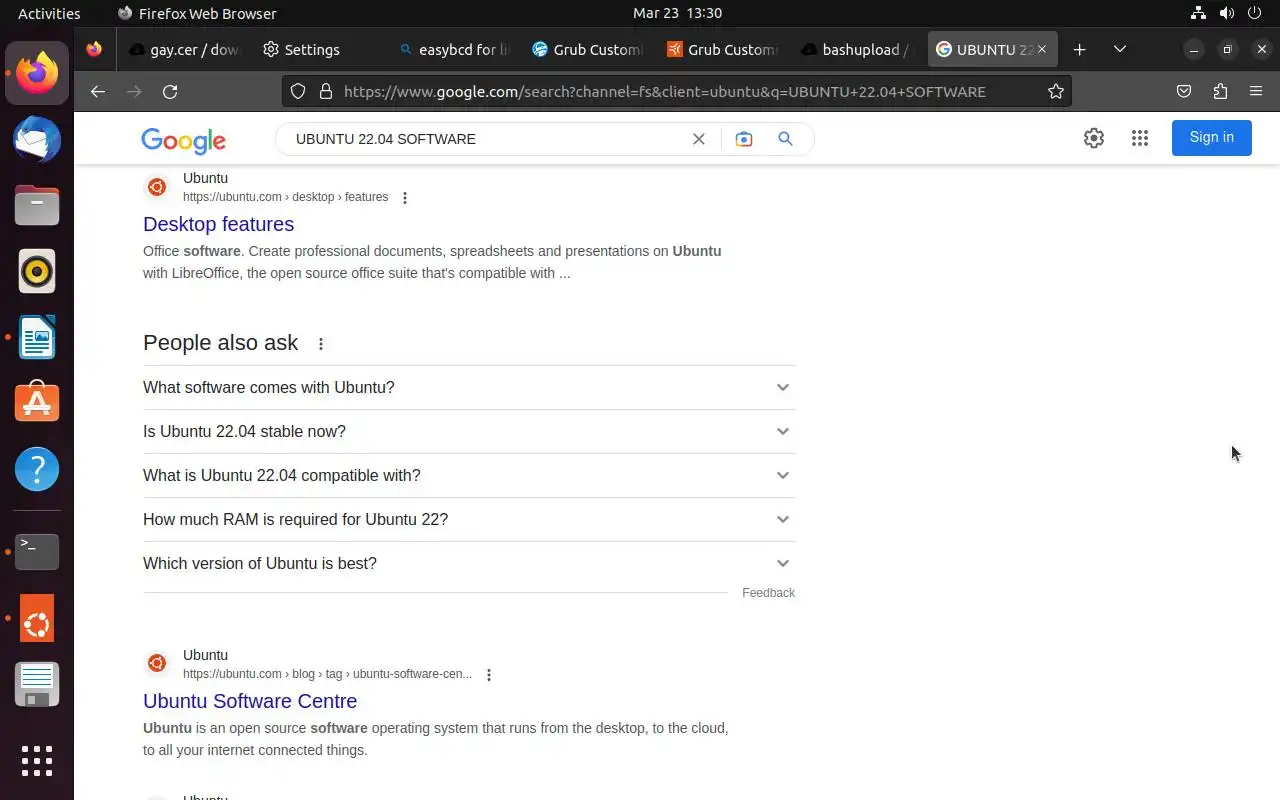Switch to gay.cer download tab
Image resolution: width=1280 pixels, height=800 pixels.
(x=185, y=49)
